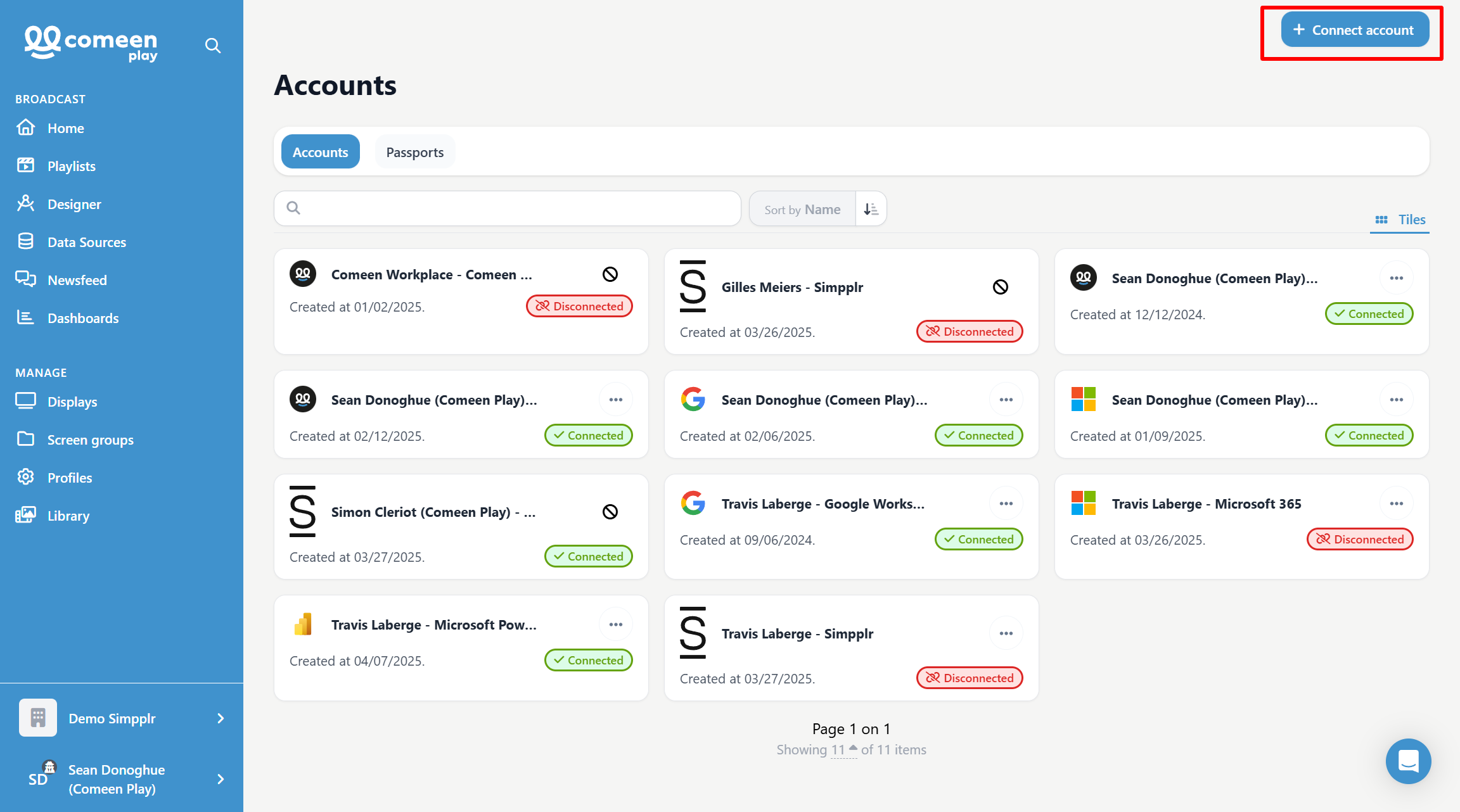Click Disconnected badge on Travis Laberge Microsoft 365
The height and width of the screenshot is (812, 1460).
tap(1360, 539)
